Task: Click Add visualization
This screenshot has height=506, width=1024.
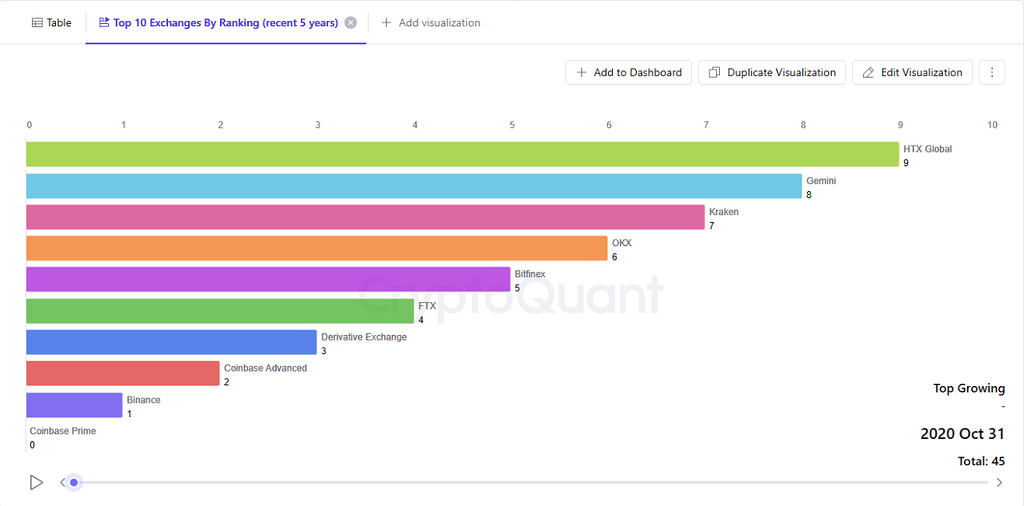Action: click(431, 23)
